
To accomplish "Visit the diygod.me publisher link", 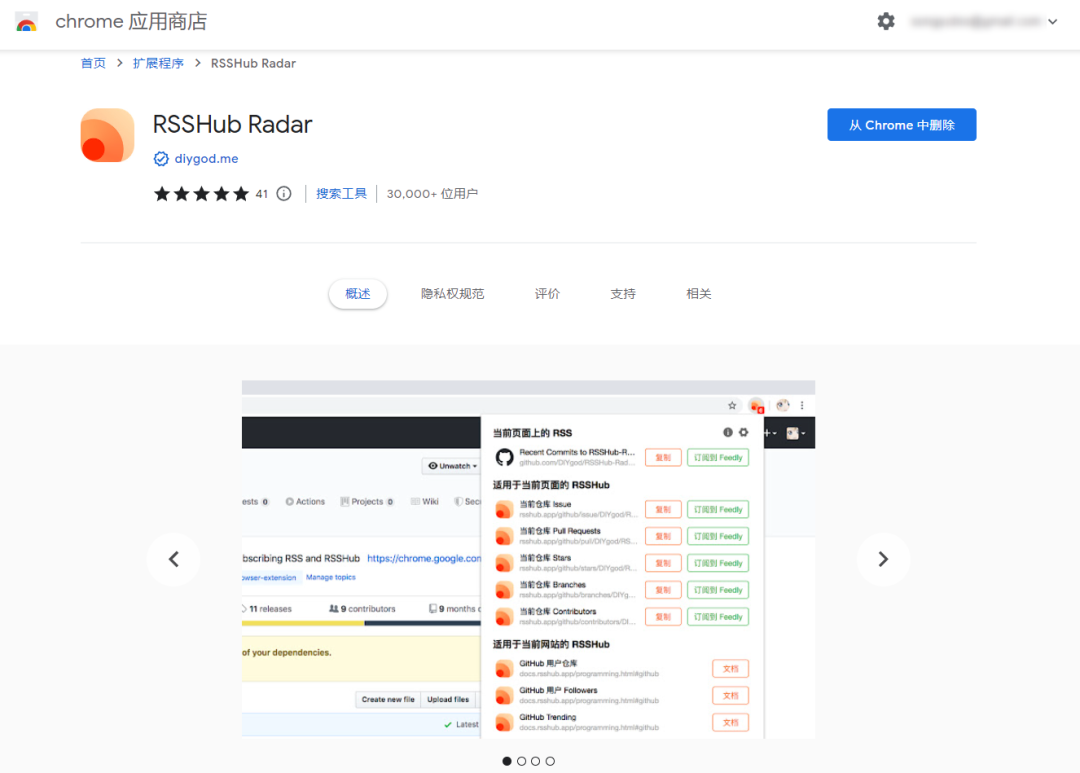I will pyautogui.click(x=204, y=158).
